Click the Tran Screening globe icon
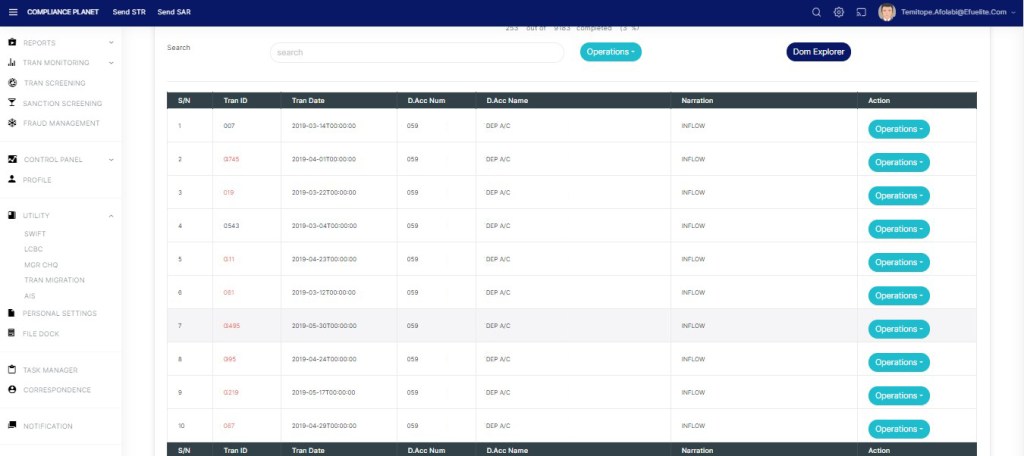Screen dimensions: 1024x456 [12, 83]
